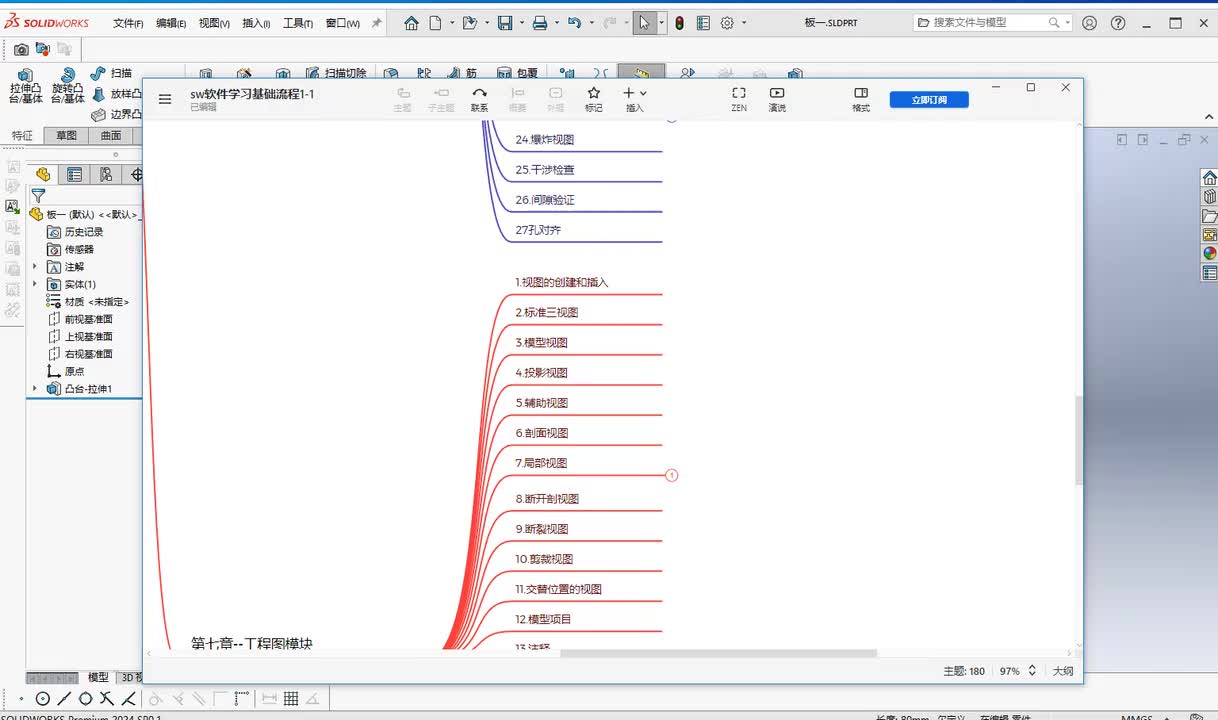Toggle 大纲 outline view in mind map
The image size is (1218, 720).
point(1063,671)
